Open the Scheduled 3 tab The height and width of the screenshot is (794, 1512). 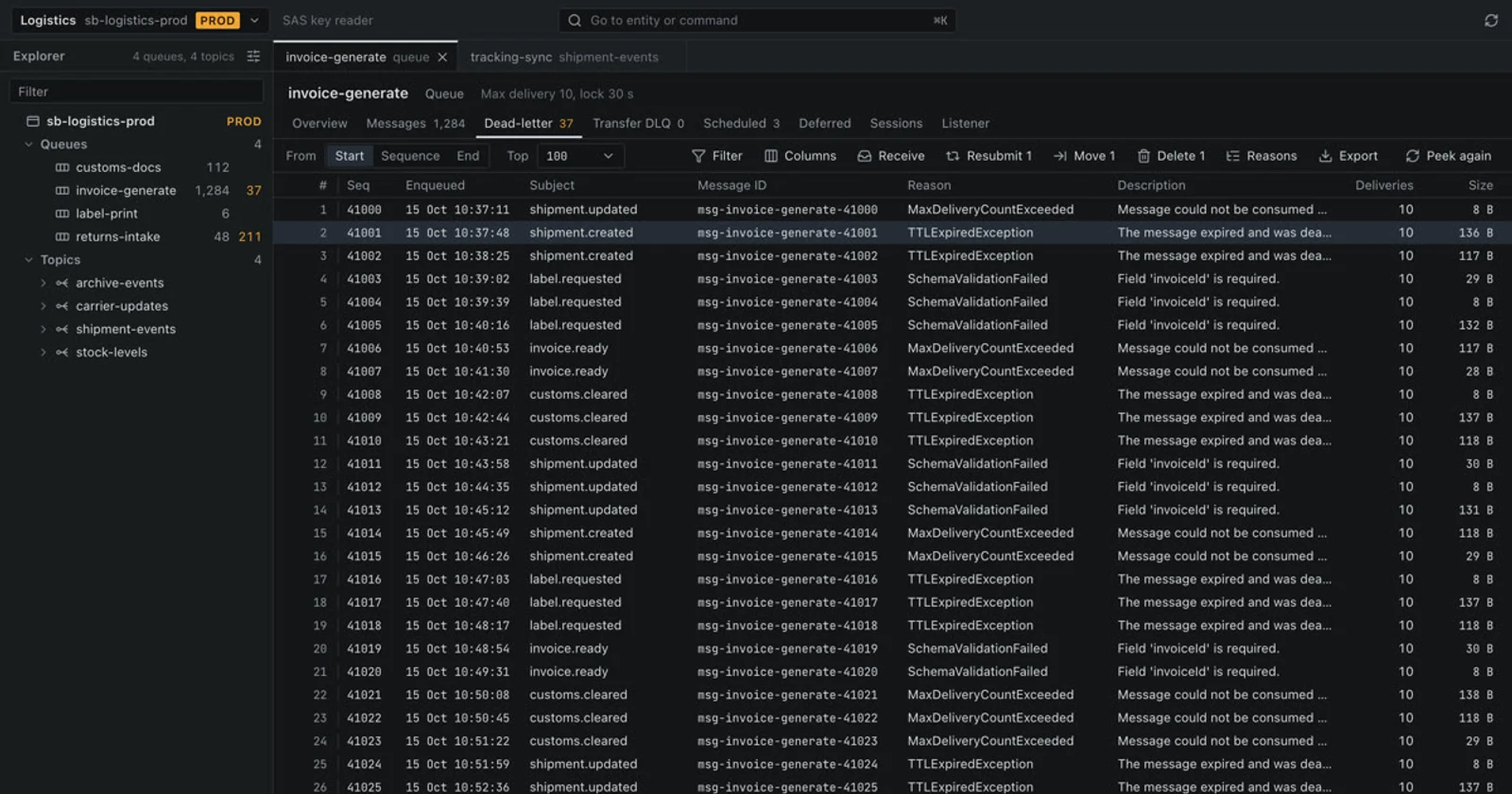point(741,124)
